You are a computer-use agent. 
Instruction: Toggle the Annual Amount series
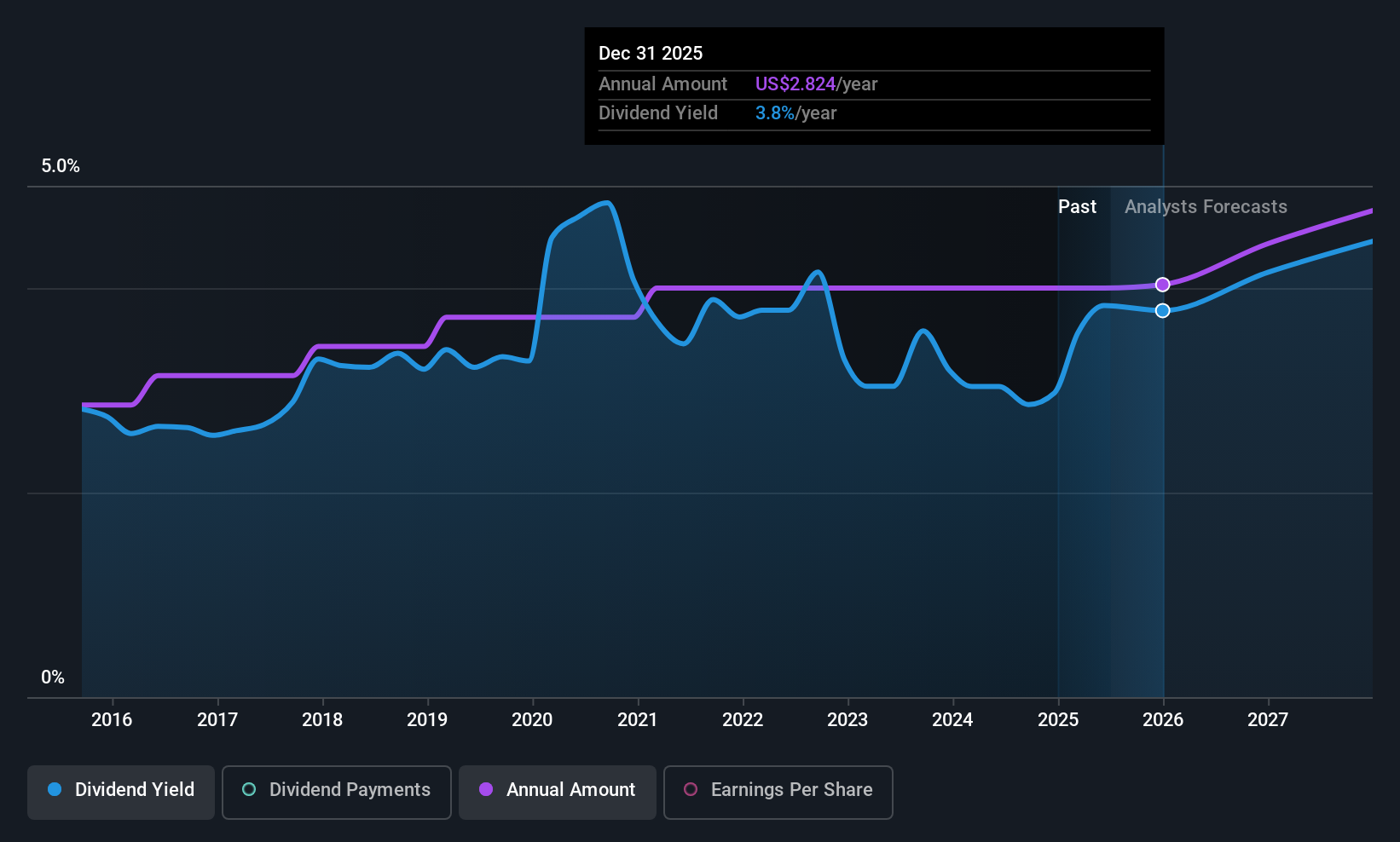[558, 793]
